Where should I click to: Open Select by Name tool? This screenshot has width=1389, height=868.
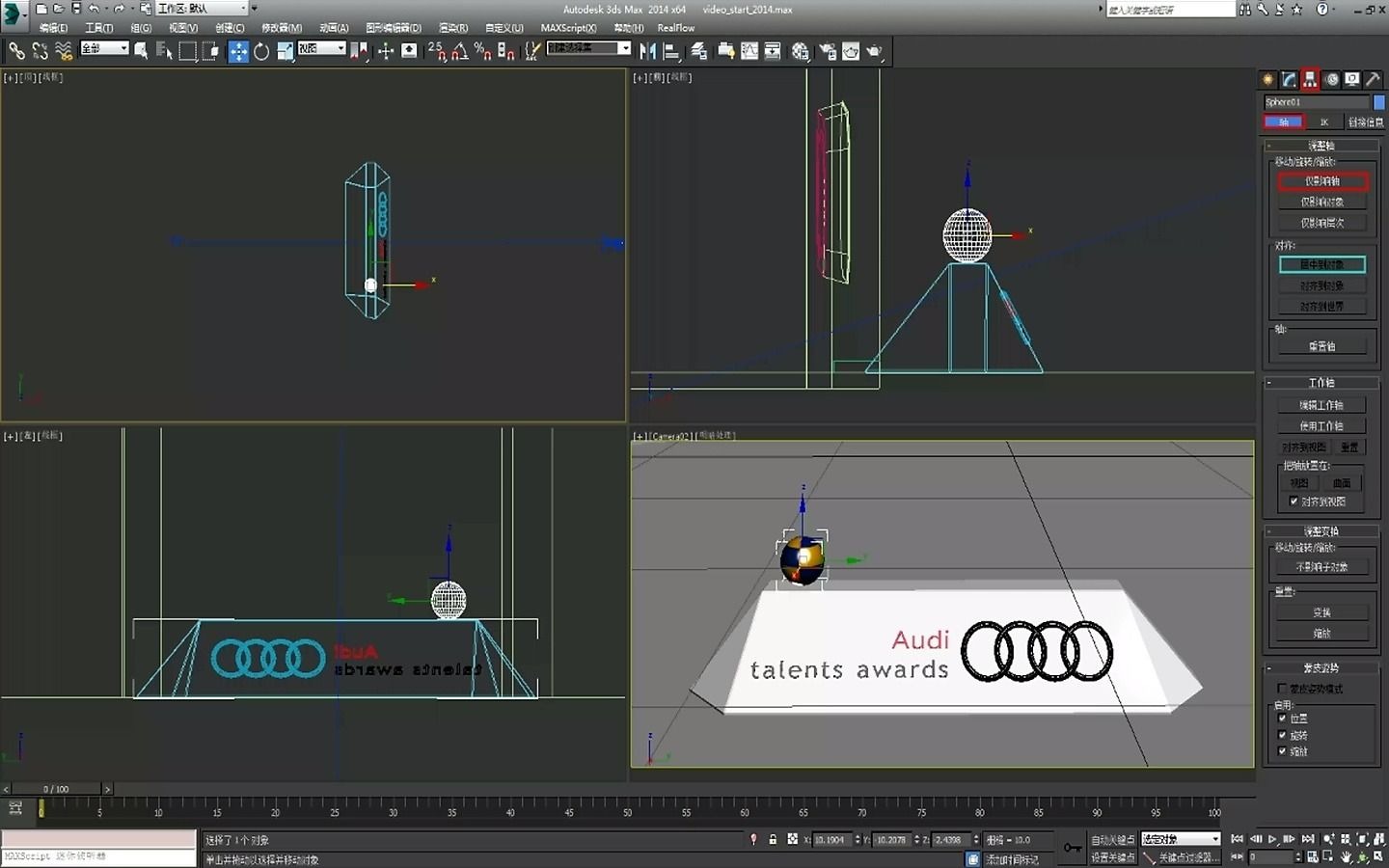coord(164,51)
